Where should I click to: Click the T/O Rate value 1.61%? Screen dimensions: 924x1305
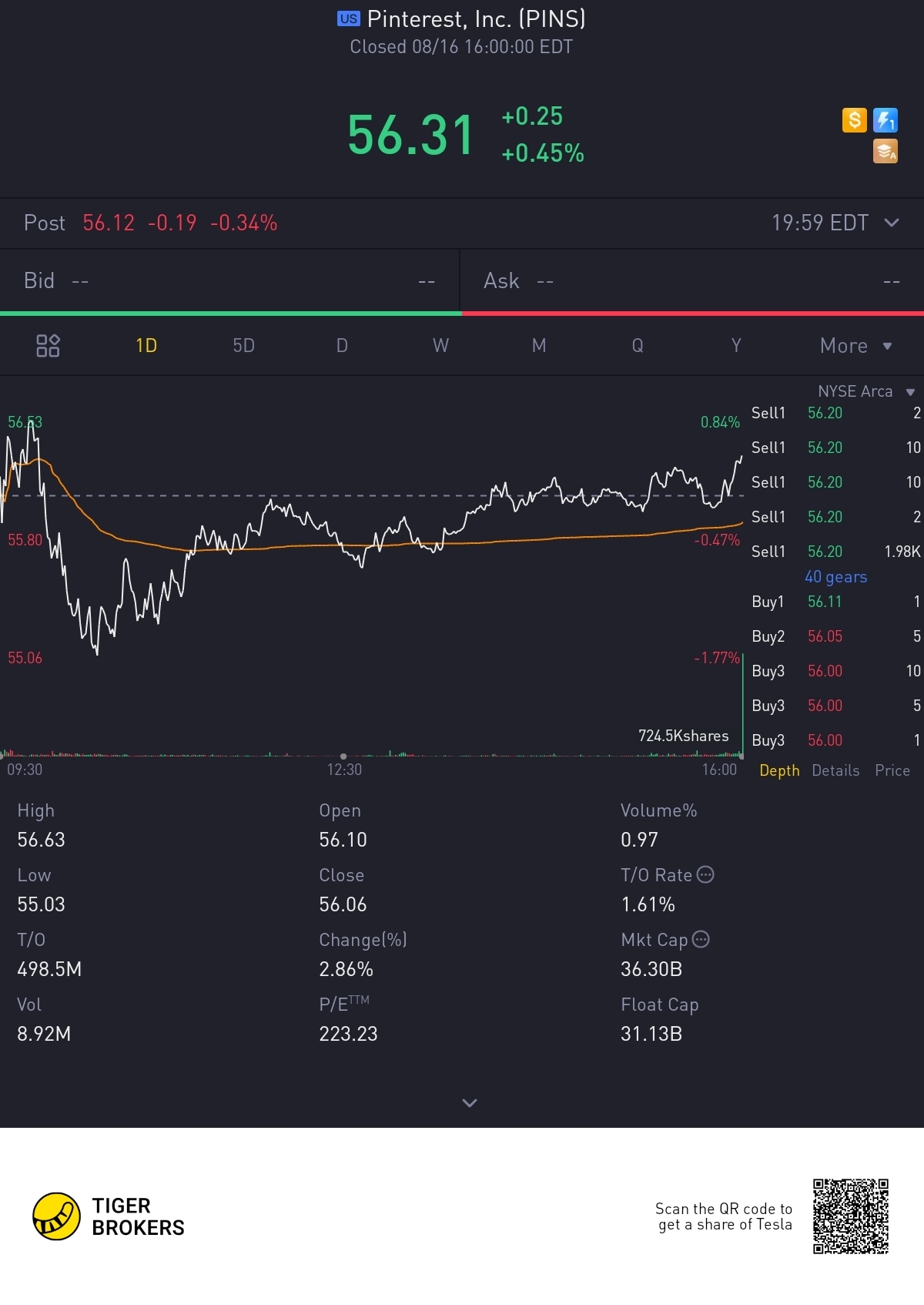tap(648, 904)
